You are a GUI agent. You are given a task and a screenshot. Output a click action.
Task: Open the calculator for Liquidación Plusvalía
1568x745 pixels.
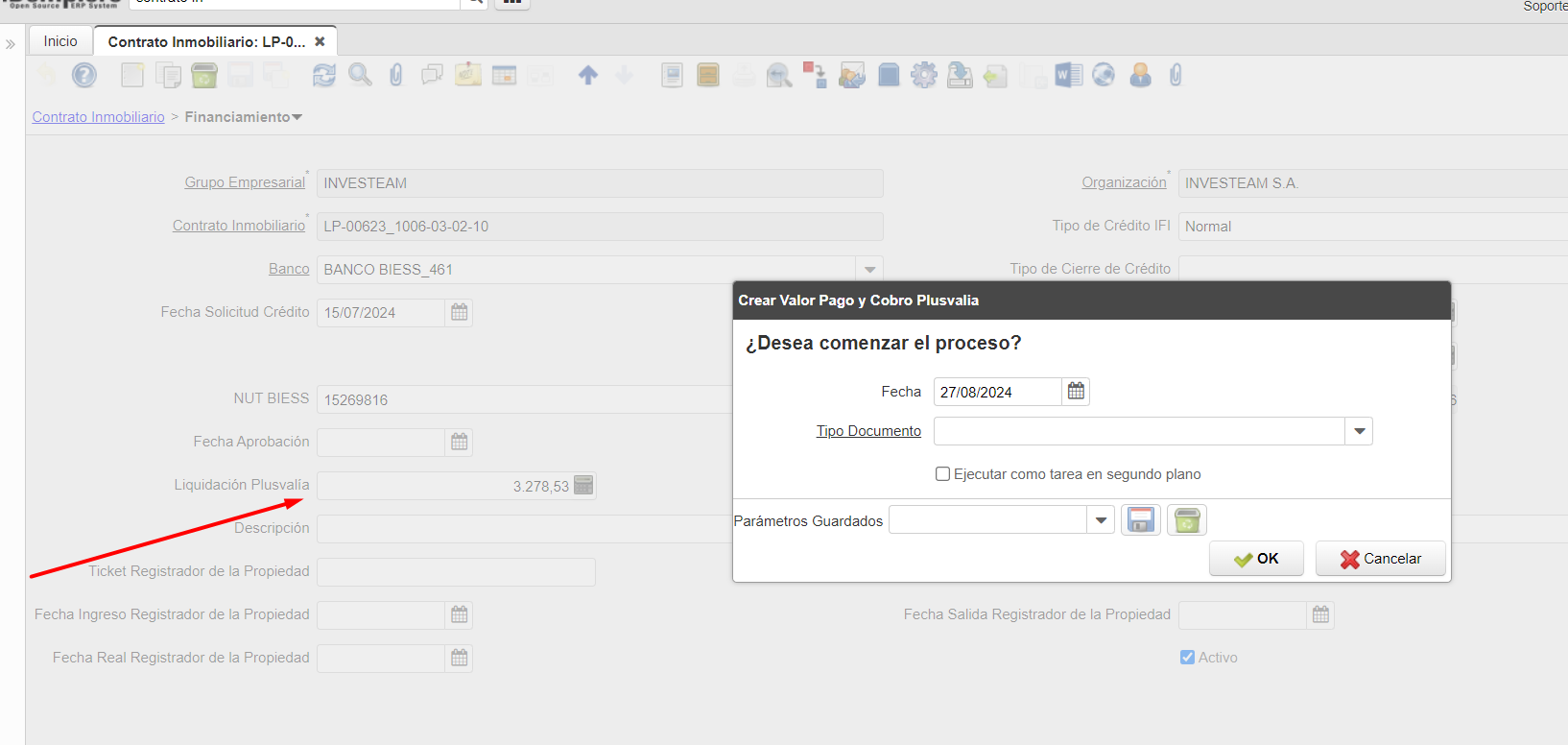point(583,486)
